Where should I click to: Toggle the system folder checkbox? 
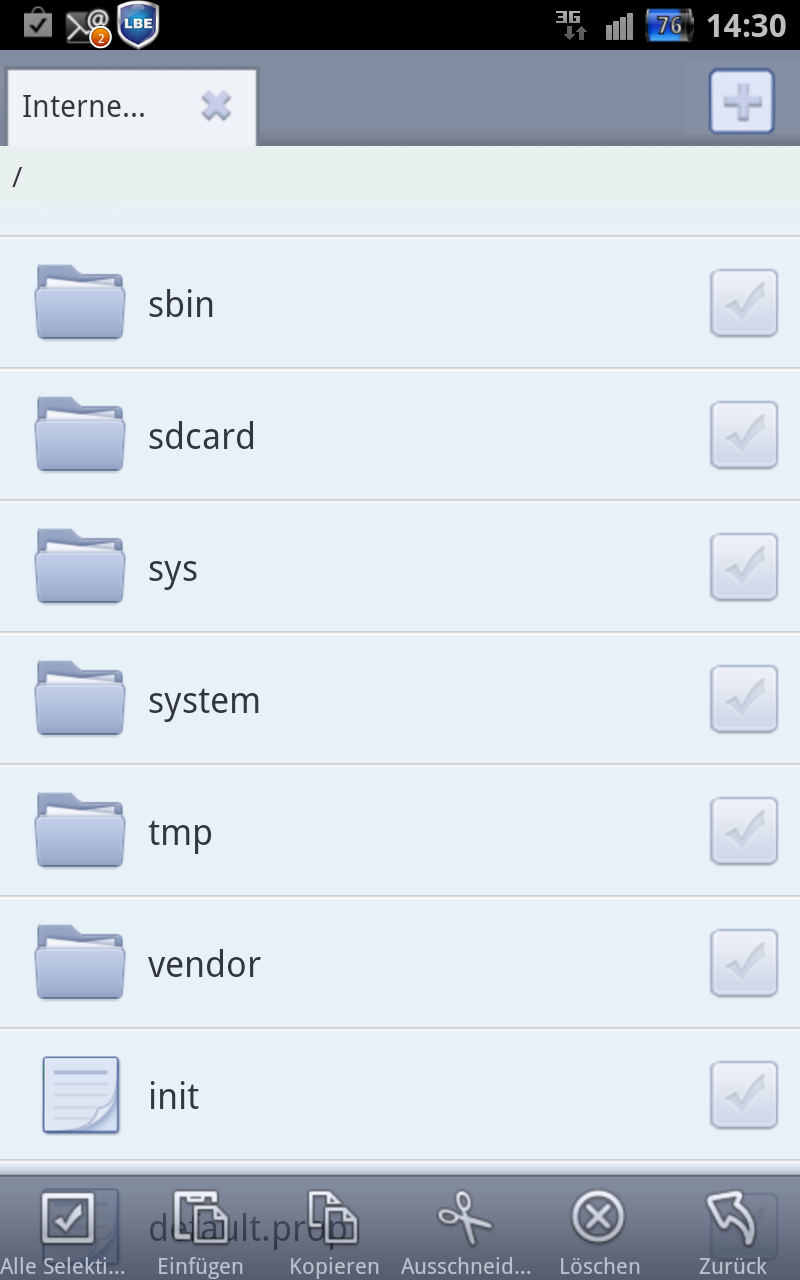tap(744, 699)
